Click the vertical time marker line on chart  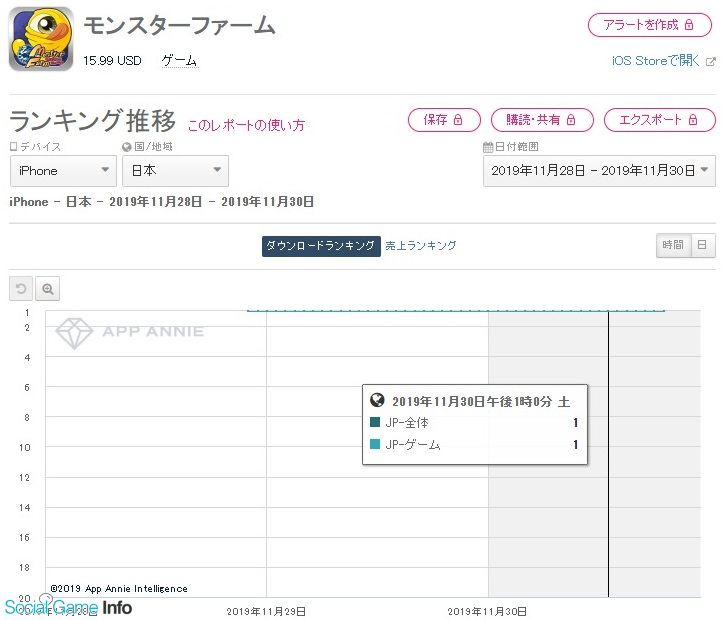tap(608, 454)
